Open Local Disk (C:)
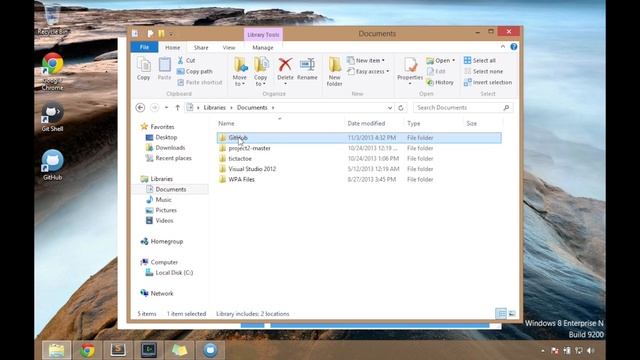This screenshot has width=640, height=360. point(174,273)
